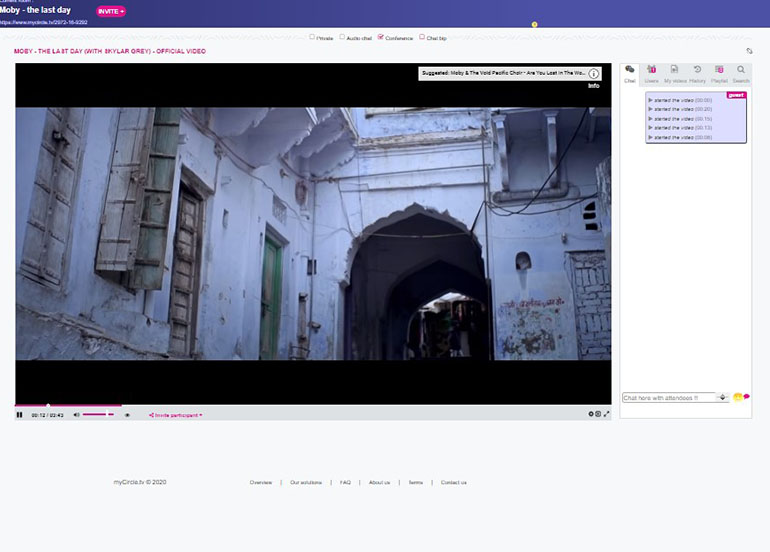Click the up-down arrow icon inside the chat field
The image size is (770, 552).
(722, 397)
